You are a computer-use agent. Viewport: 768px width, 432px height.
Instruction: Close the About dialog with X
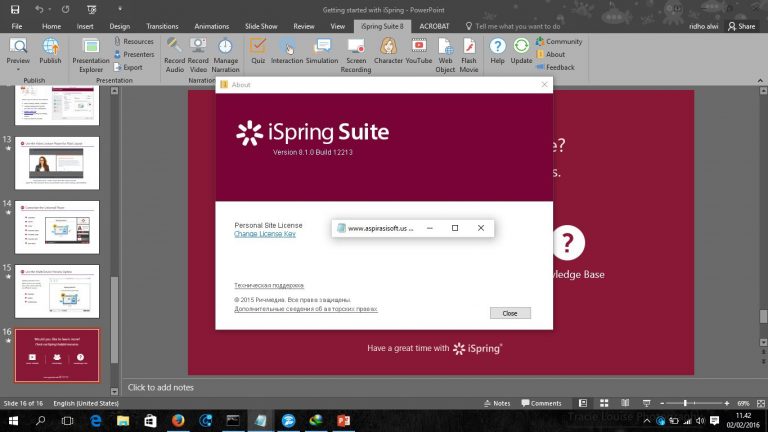[x=544, y=85]
